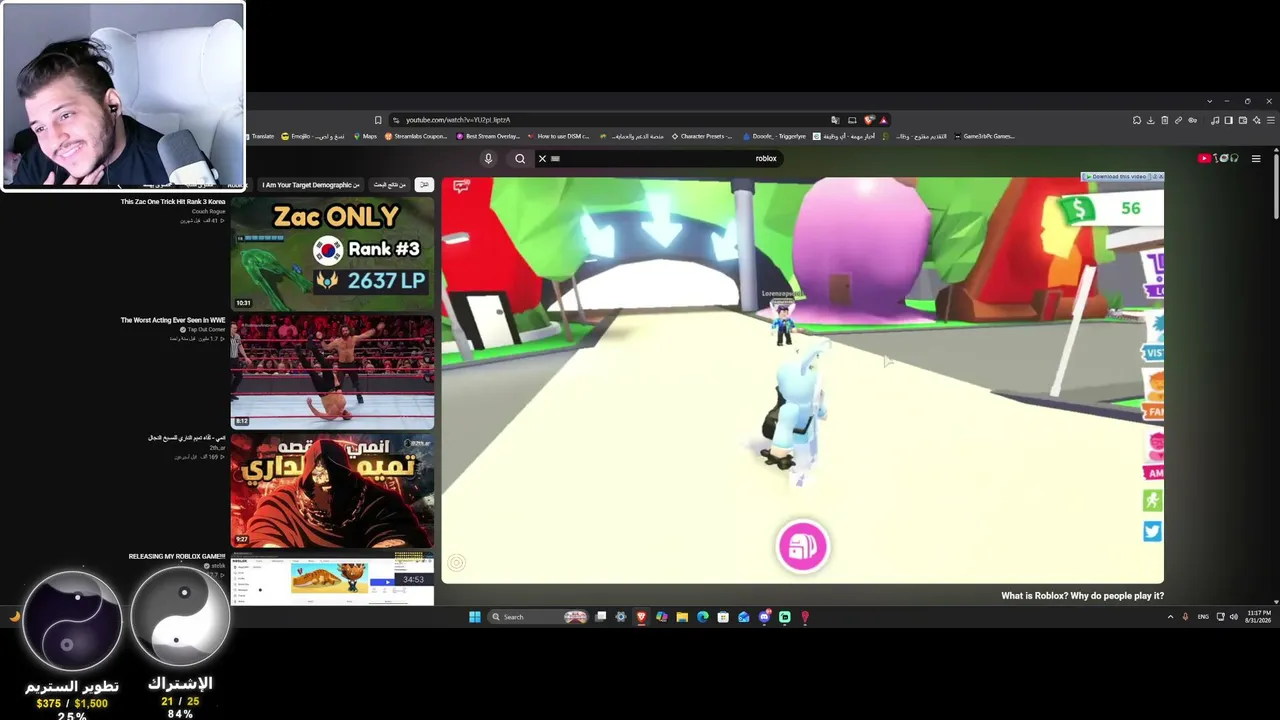Open the browser downloads icon
The width and height of the screenshot is (1280, 720).
tap(1151, 120)
